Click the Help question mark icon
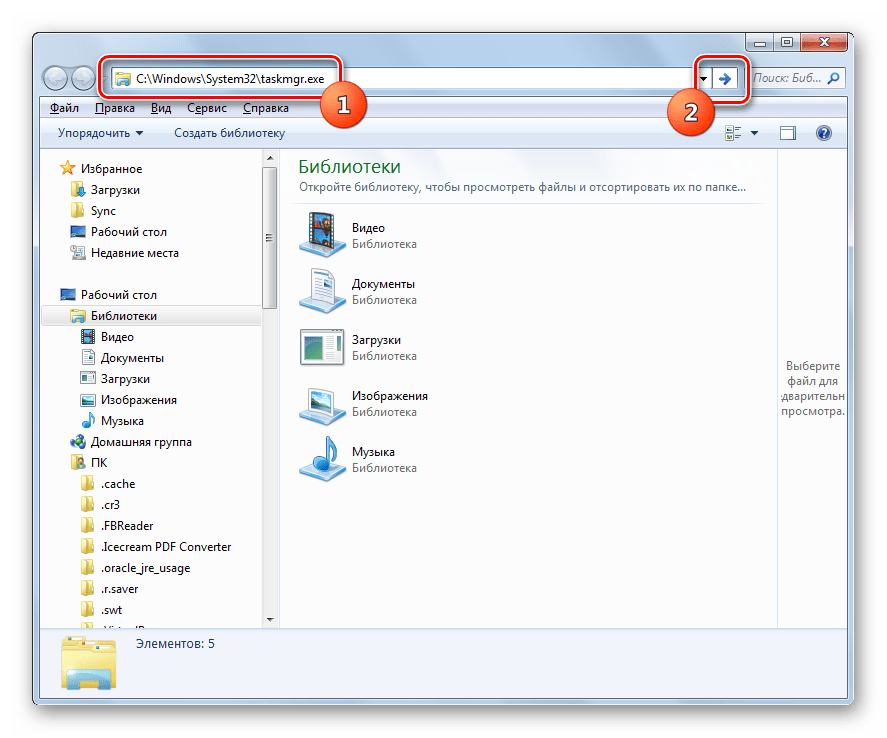Viewport: 887px width, 738px height. pyautogui.click(x=824, y=133)
